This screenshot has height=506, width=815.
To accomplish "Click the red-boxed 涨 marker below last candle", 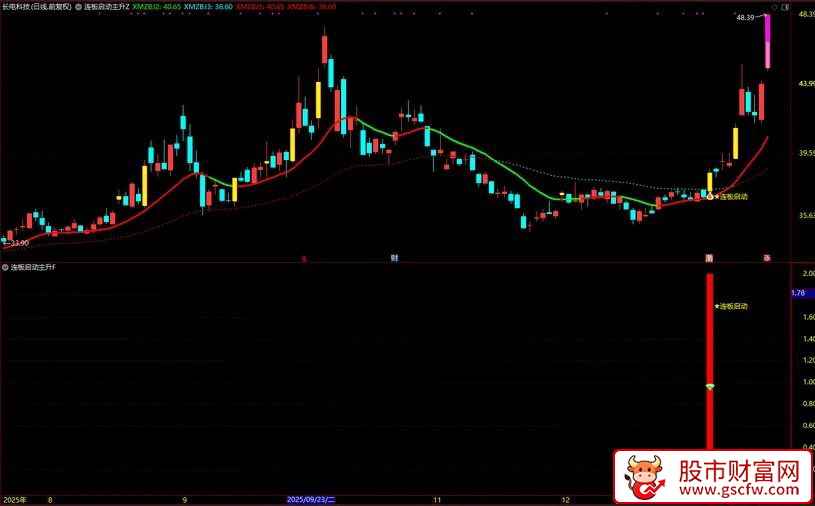I will click(767, 258).
